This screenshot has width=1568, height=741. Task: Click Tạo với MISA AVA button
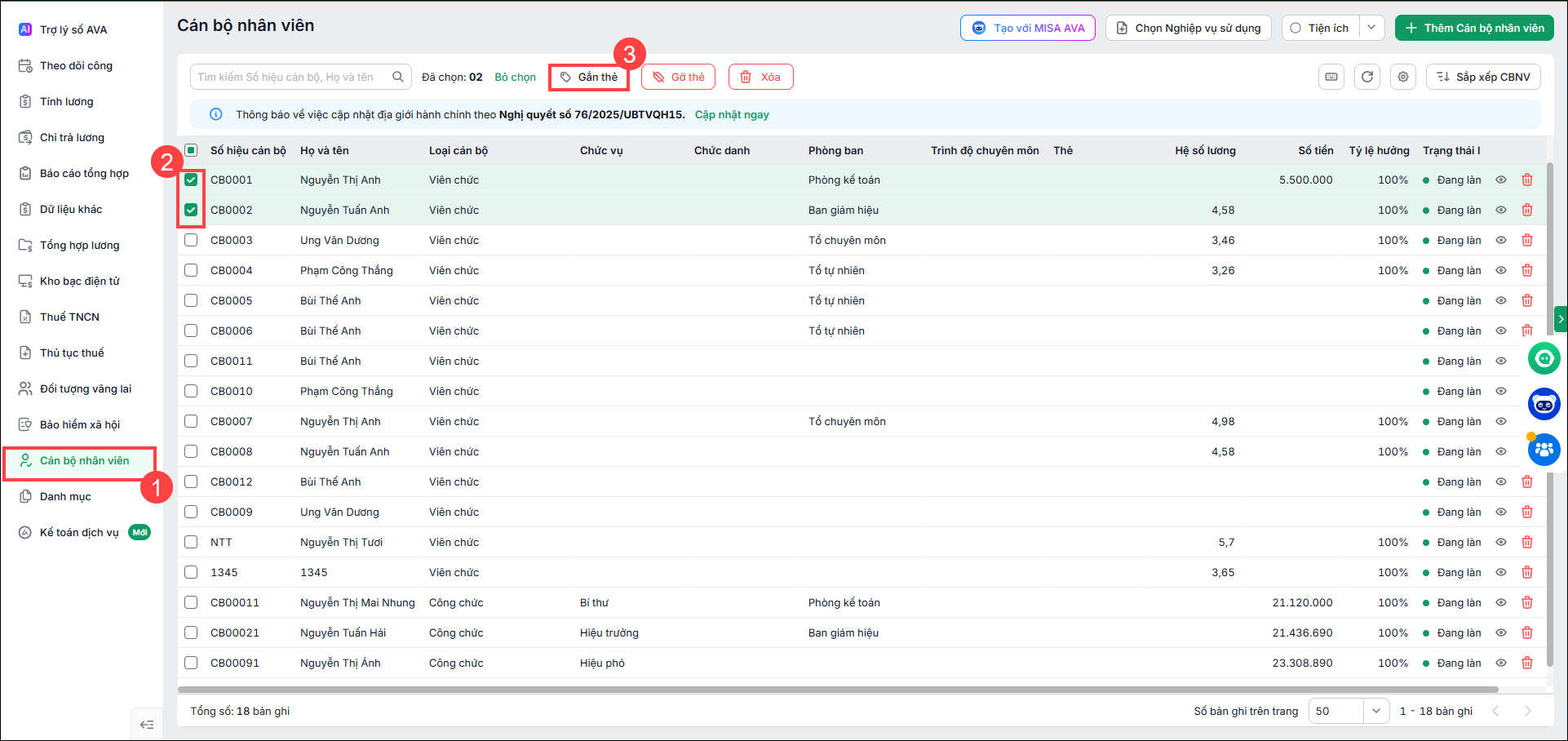1028,28
